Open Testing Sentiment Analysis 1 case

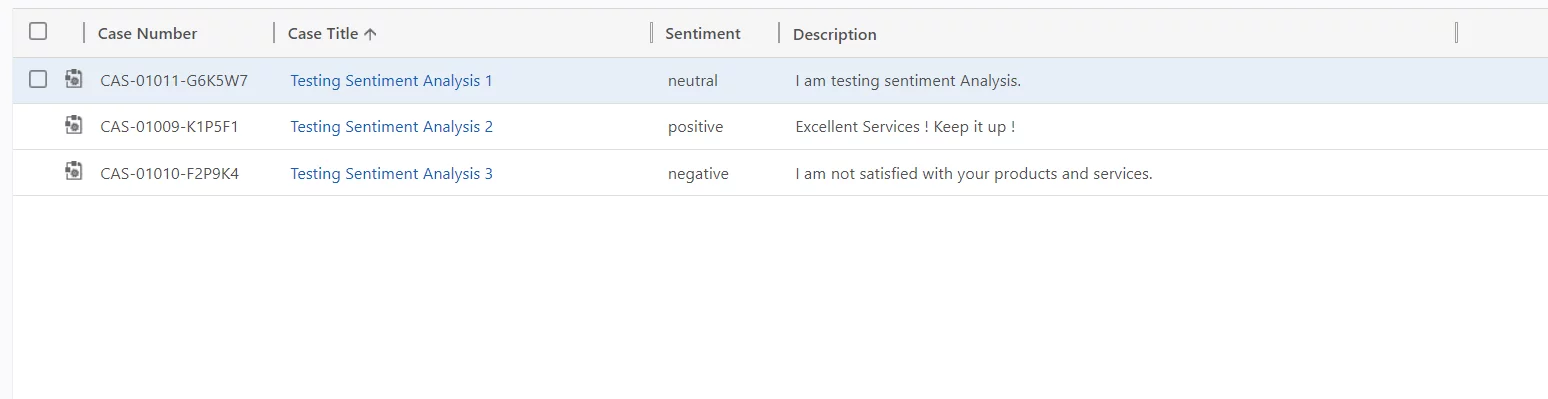(x=391, y=81)
